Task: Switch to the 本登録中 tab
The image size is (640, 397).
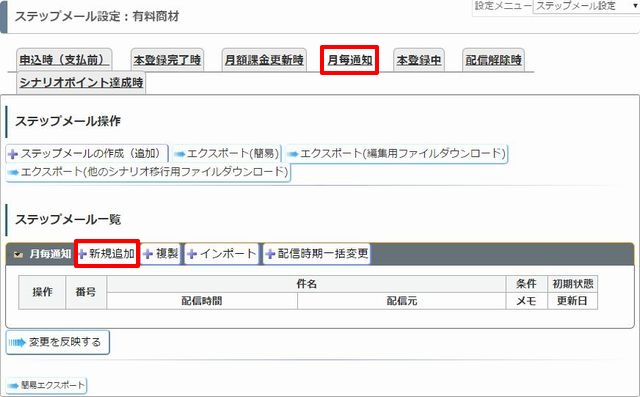Action: click(x=419, y=60)
